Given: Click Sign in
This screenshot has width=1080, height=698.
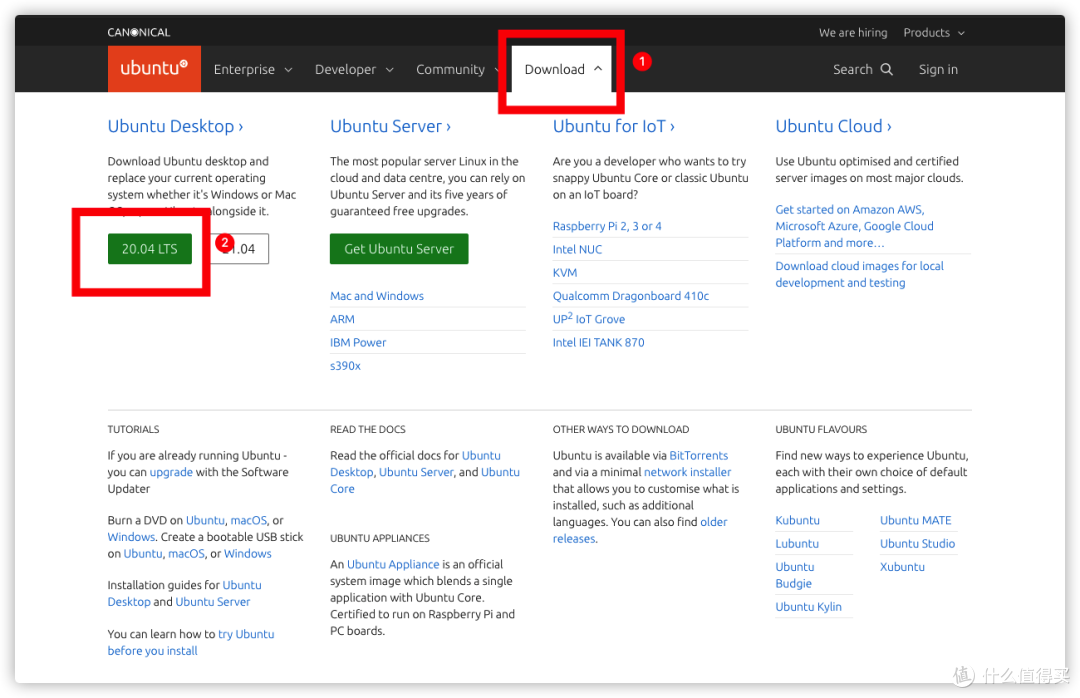Looking at the screenshot, I should [x=938, y=70].
